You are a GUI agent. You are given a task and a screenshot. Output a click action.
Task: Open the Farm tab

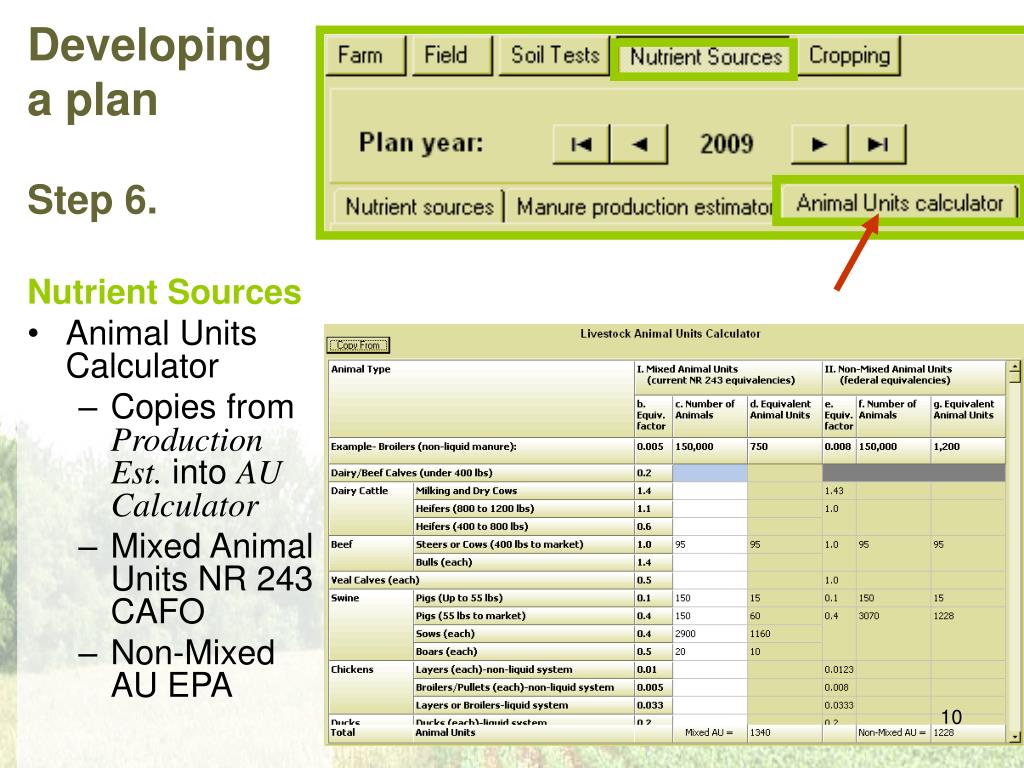[x=366, y=56]
